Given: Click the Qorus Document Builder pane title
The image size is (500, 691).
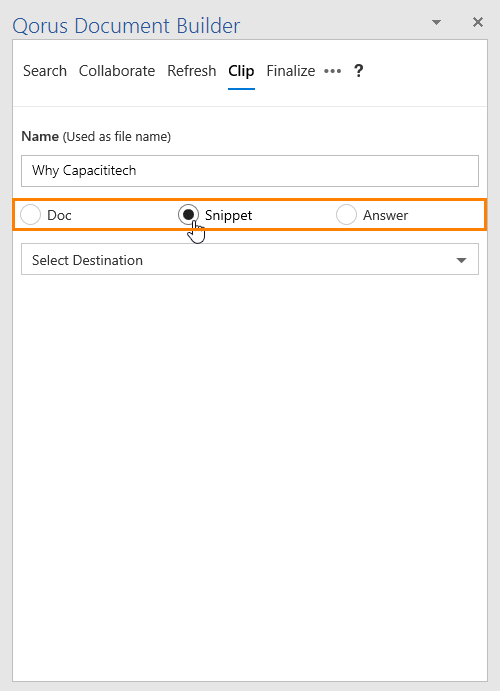Looking at the screenshot, I should coord(126,26).
